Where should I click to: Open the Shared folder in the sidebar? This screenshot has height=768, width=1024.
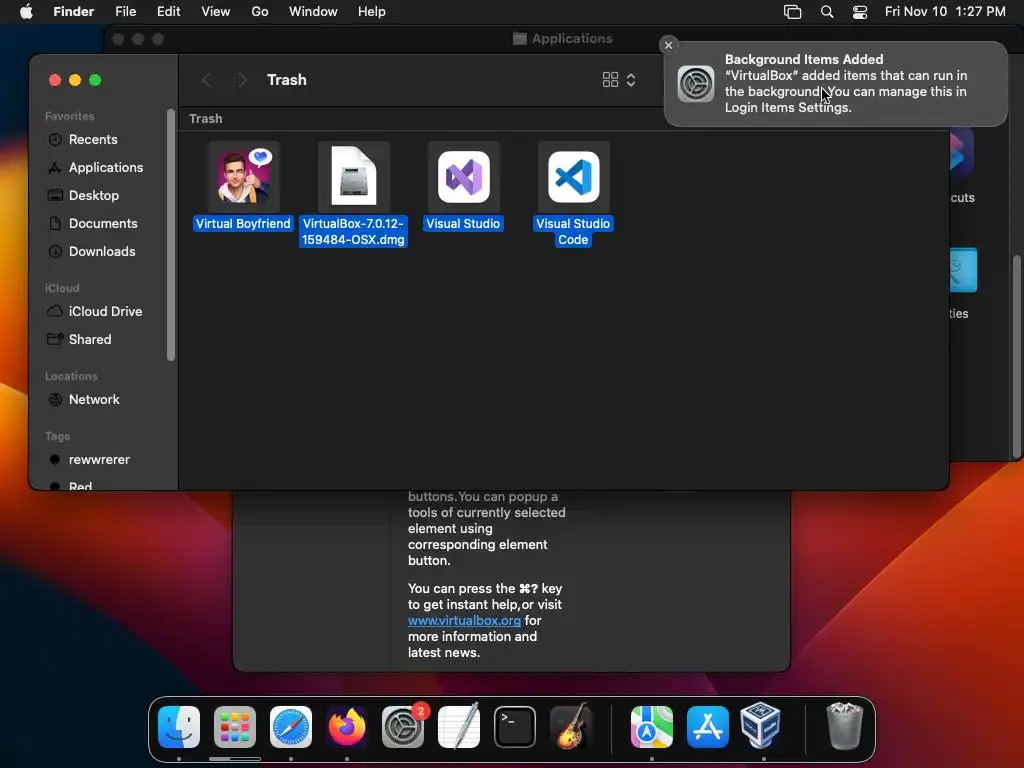pos(89,340)
